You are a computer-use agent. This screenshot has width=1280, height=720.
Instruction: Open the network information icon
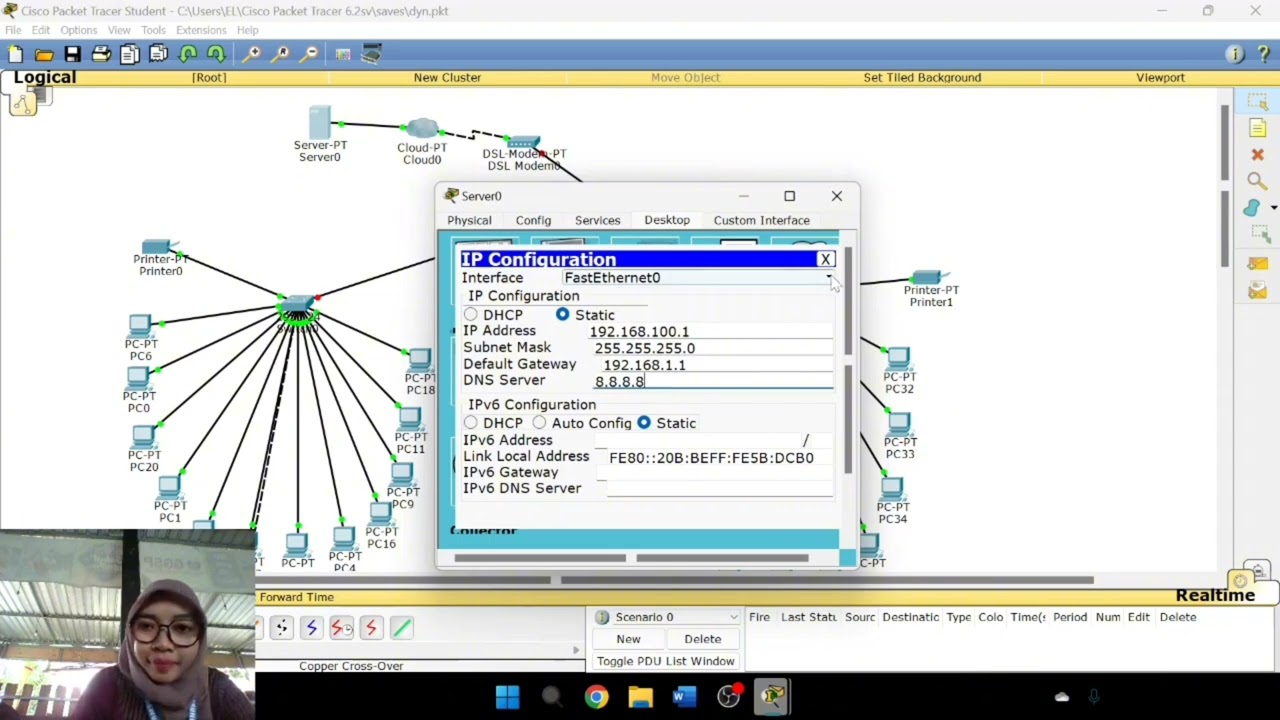pos(1235,54)
